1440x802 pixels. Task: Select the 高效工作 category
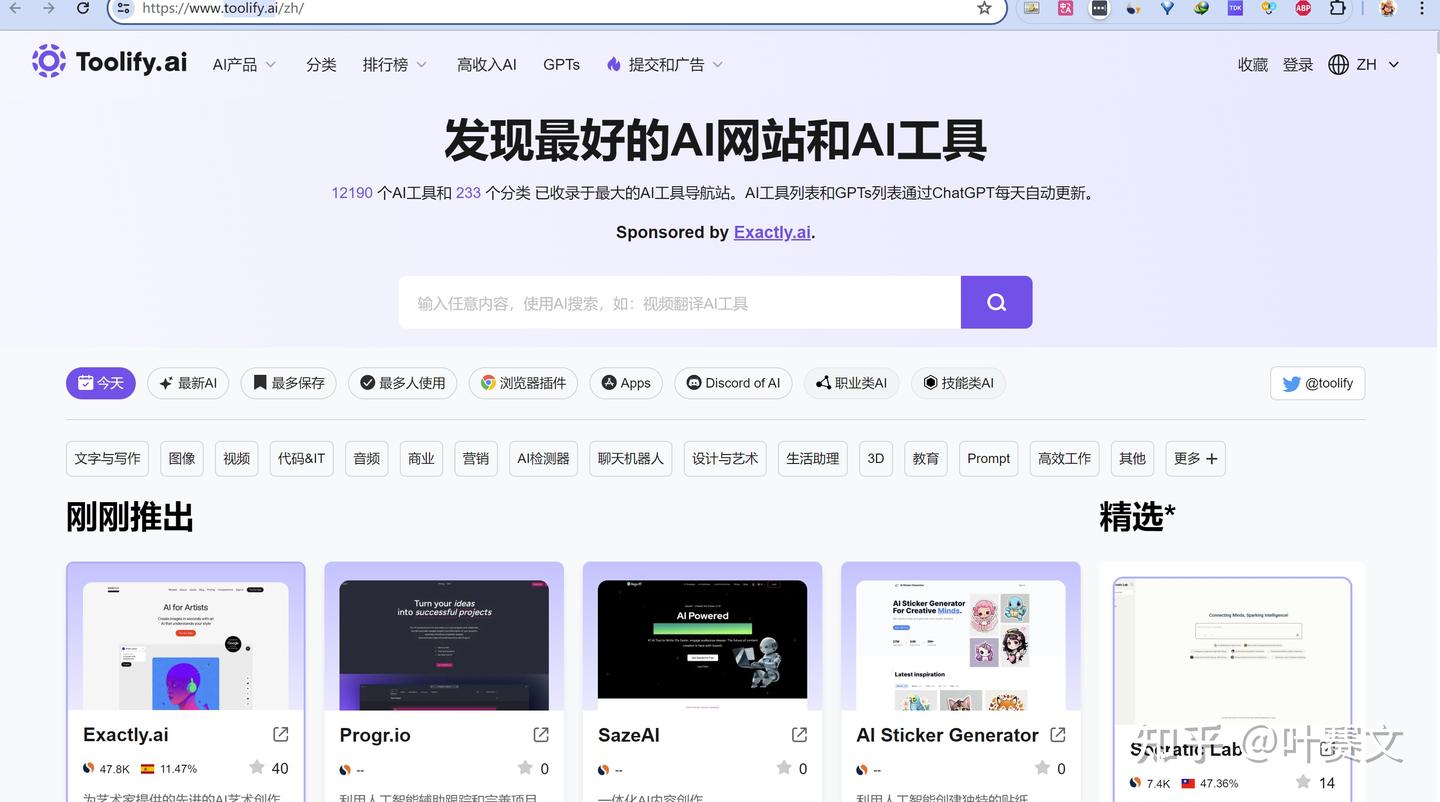coord(1064,458)
